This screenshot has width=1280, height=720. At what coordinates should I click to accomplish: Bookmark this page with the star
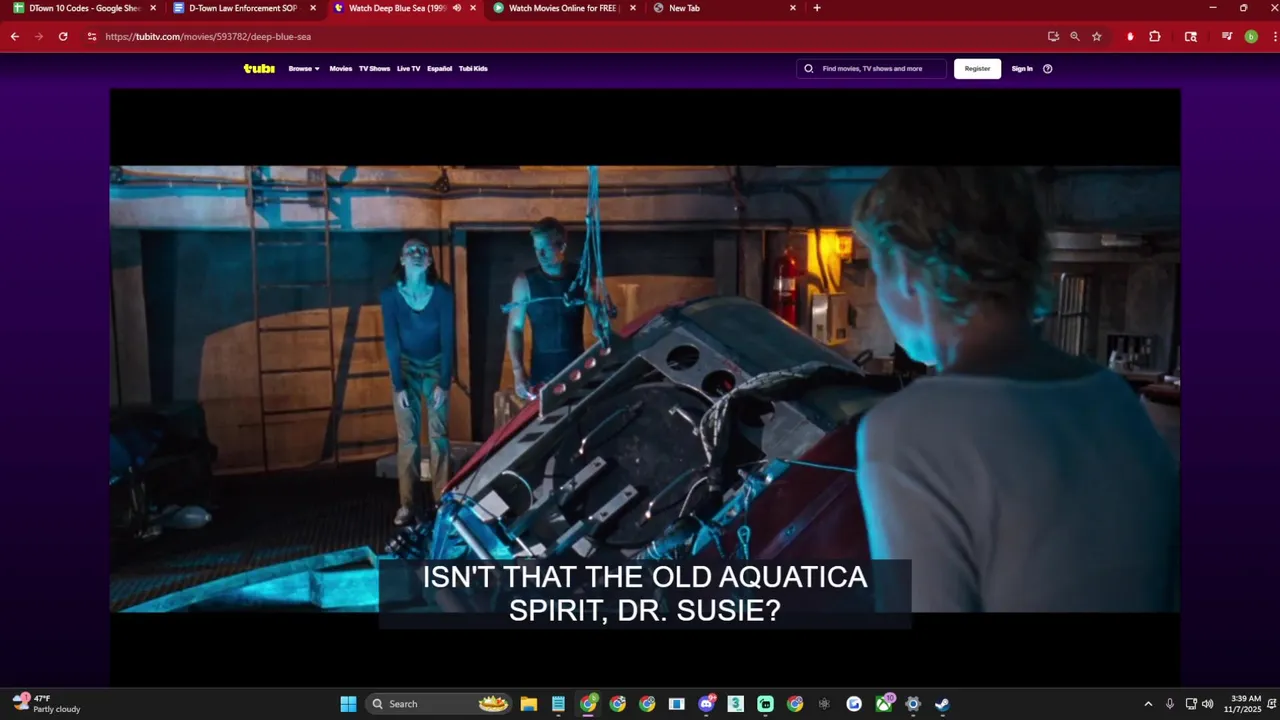1097,36
